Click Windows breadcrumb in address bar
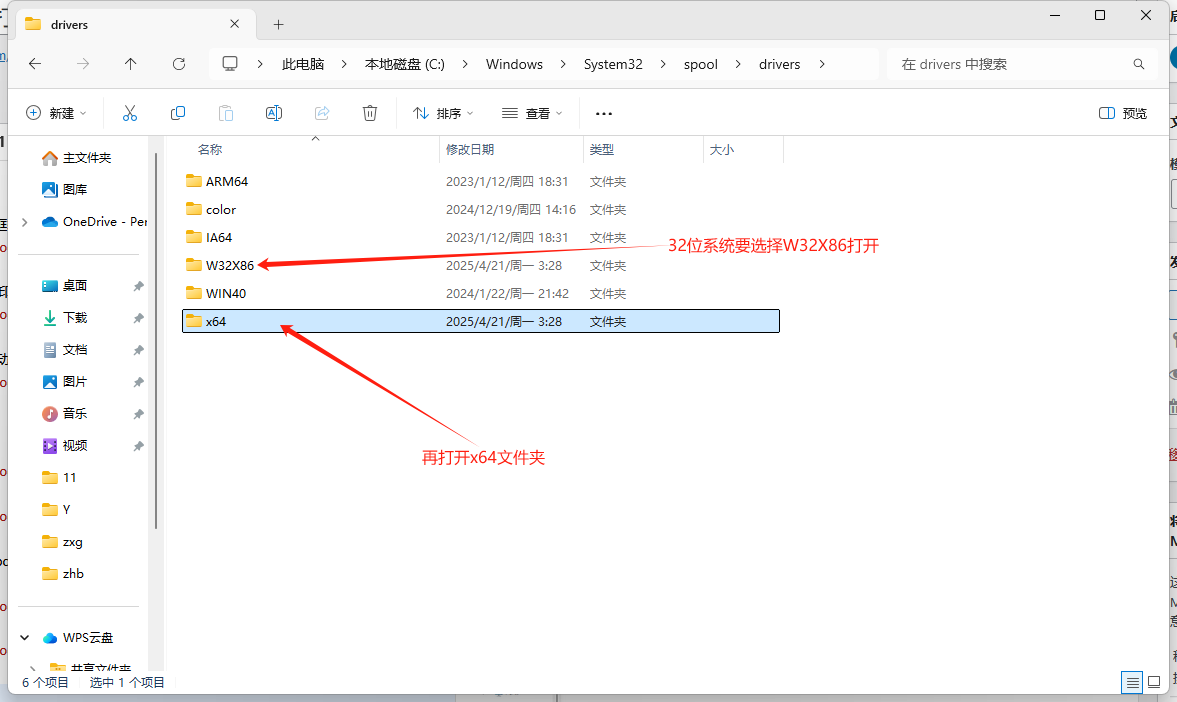 pyautogui.click(x=514, y=65)
